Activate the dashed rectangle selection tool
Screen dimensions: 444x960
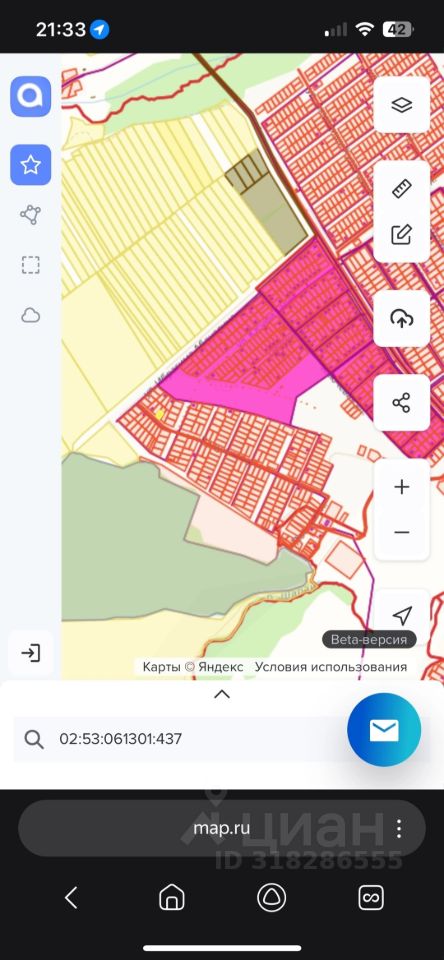click(31, 265)
